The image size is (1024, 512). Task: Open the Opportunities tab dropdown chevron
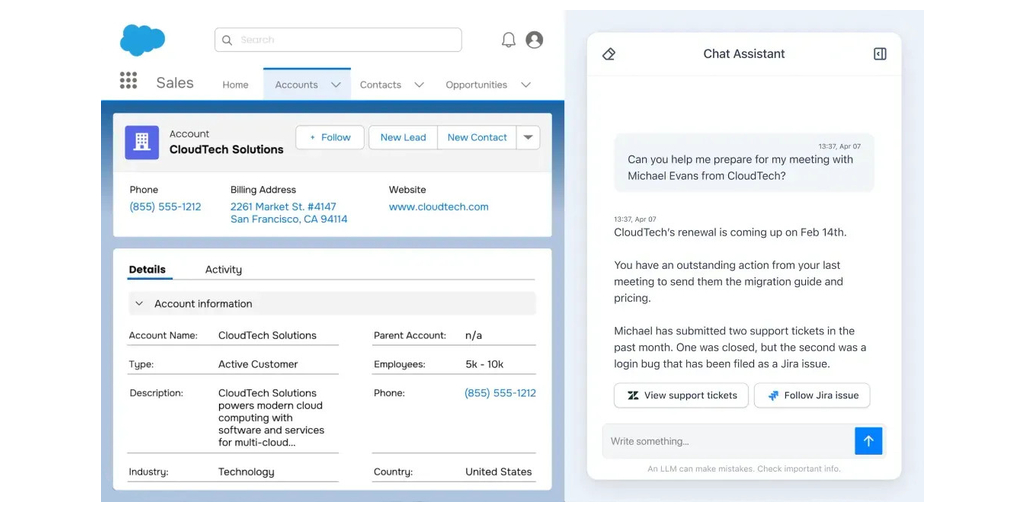[x=526, y=85]
